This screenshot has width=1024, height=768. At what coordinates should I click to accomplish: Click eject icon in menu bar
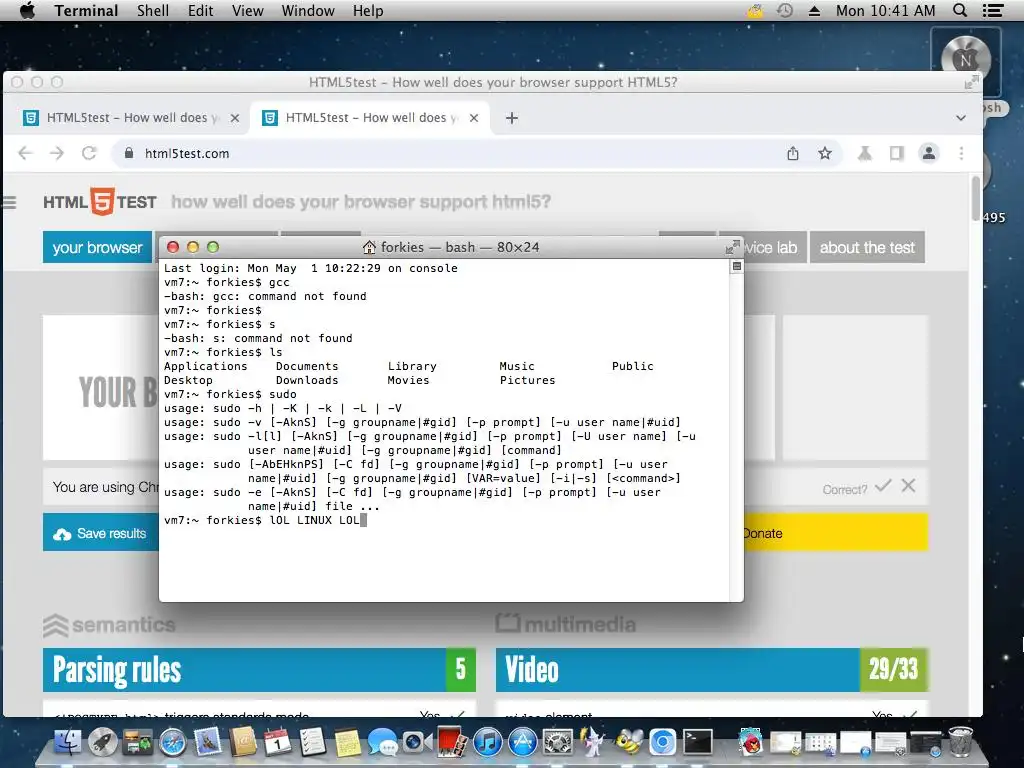[814, 10]
